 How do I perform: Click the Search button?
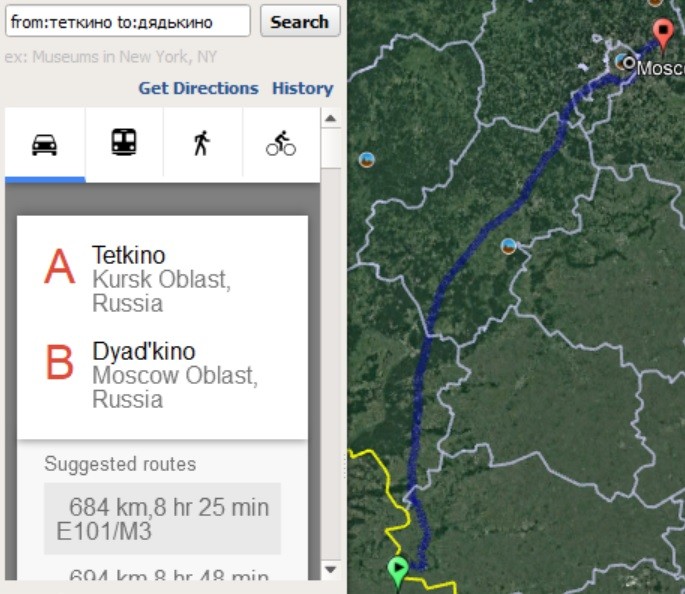[x=299, y=21]
